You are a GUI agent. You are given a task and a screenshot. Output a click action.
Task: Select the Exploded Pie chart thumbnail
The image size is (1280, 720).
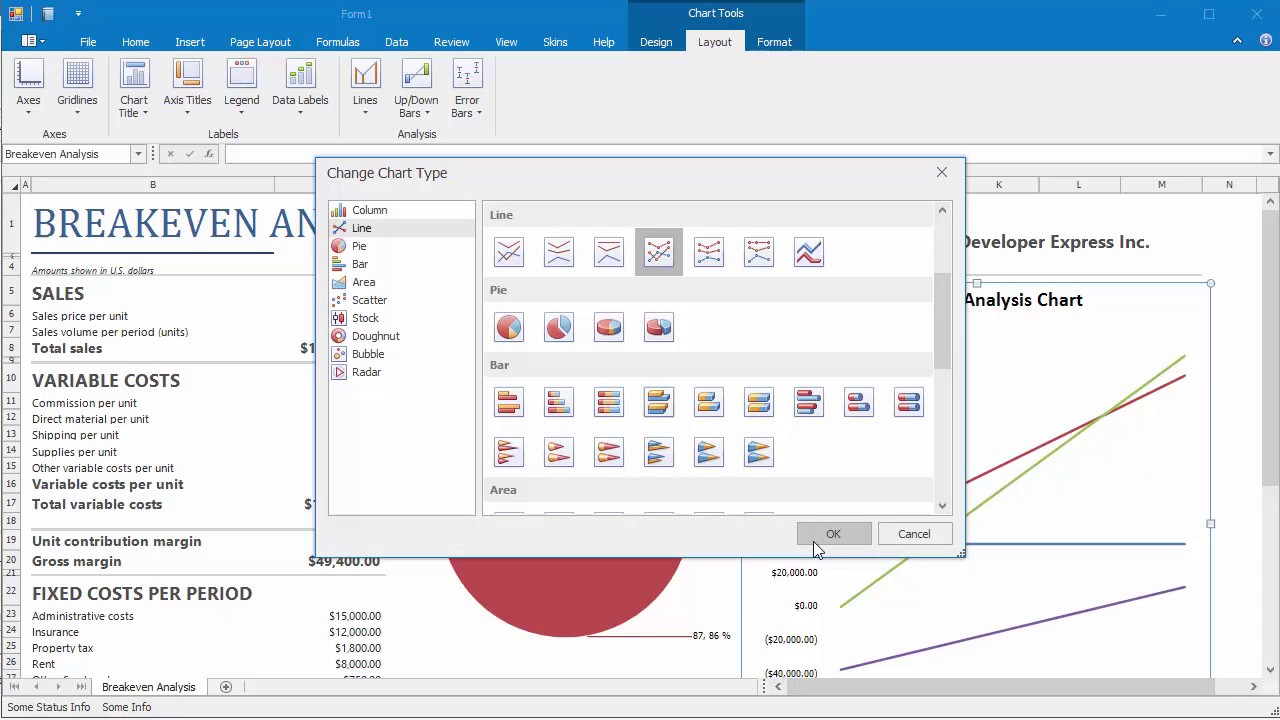click(x=559, y=327)
